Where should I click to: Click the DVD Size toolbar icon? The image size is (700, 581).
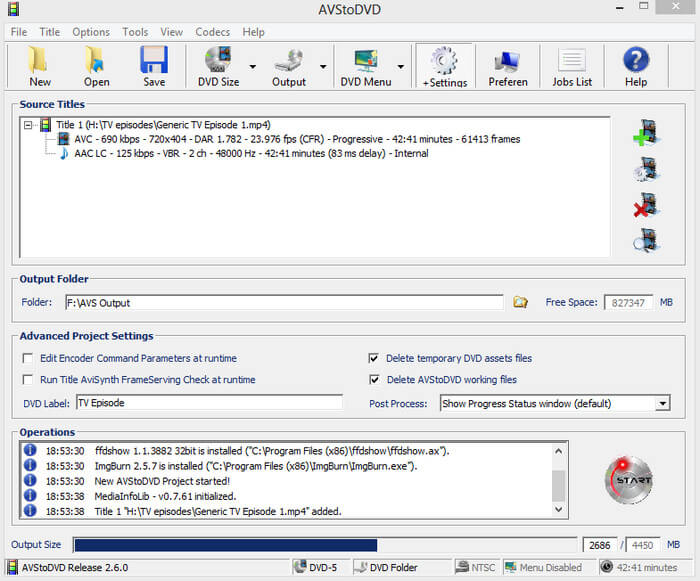coord(218,66)
